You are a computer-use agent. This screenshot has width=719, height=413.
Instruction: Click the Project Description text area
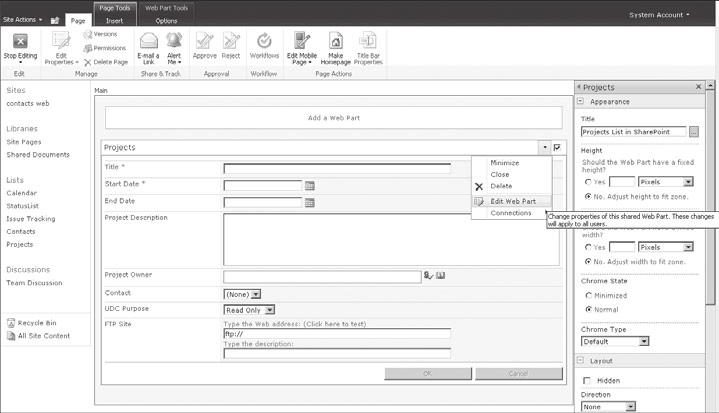click(391, 239)
